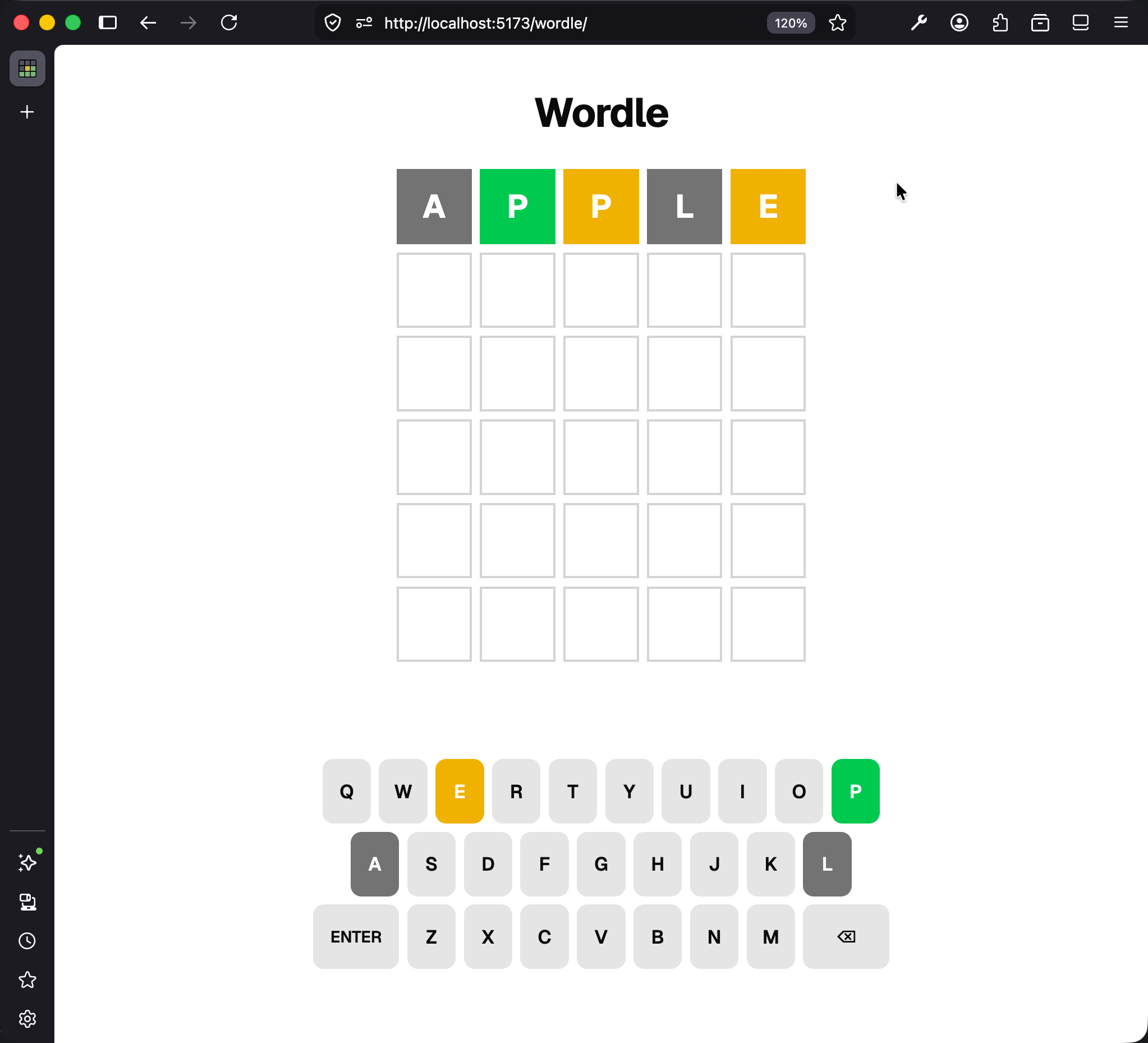Click the D key on keyboard
Image resolution: width=1148 pixels, height=1043 pixels.
click(488, 863)
